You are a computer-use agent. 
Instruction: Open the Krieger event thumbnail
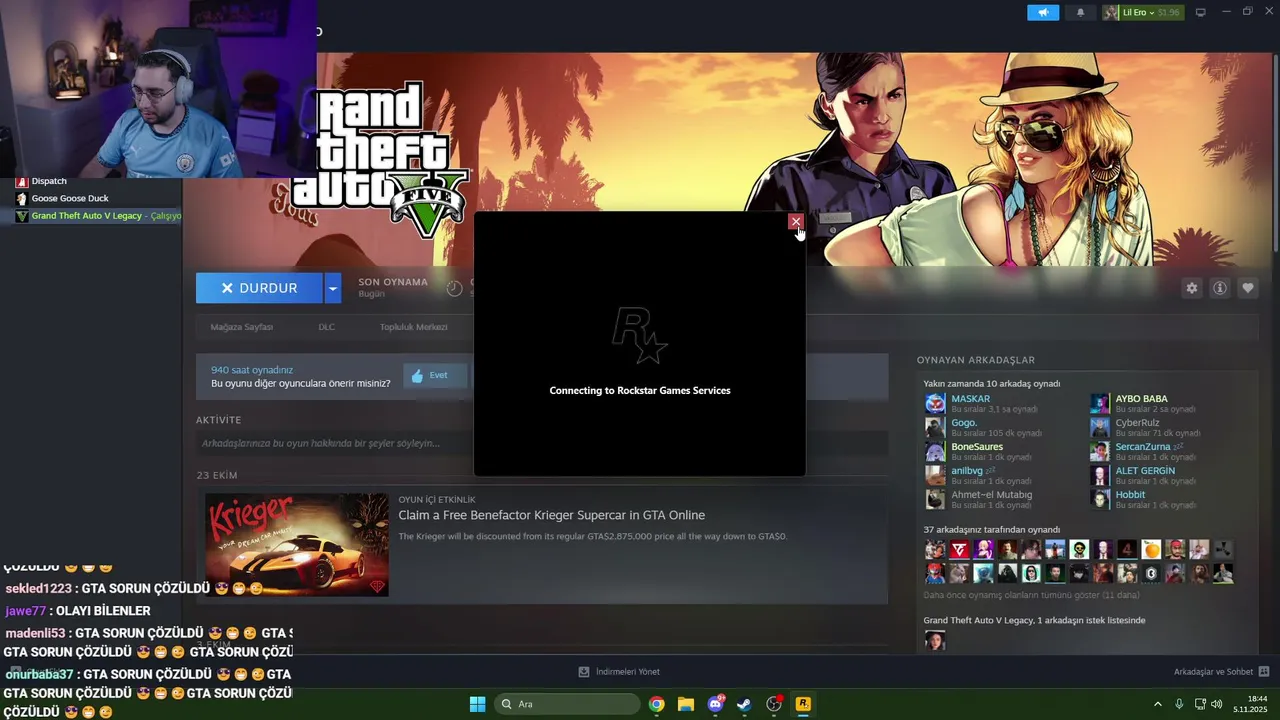click(297, 545)
